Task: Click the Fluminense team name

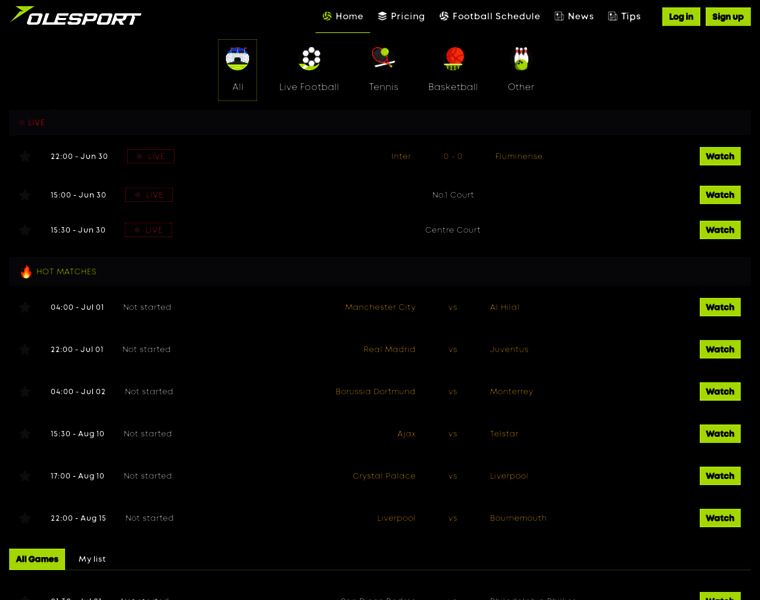Action: pos(519,157)
